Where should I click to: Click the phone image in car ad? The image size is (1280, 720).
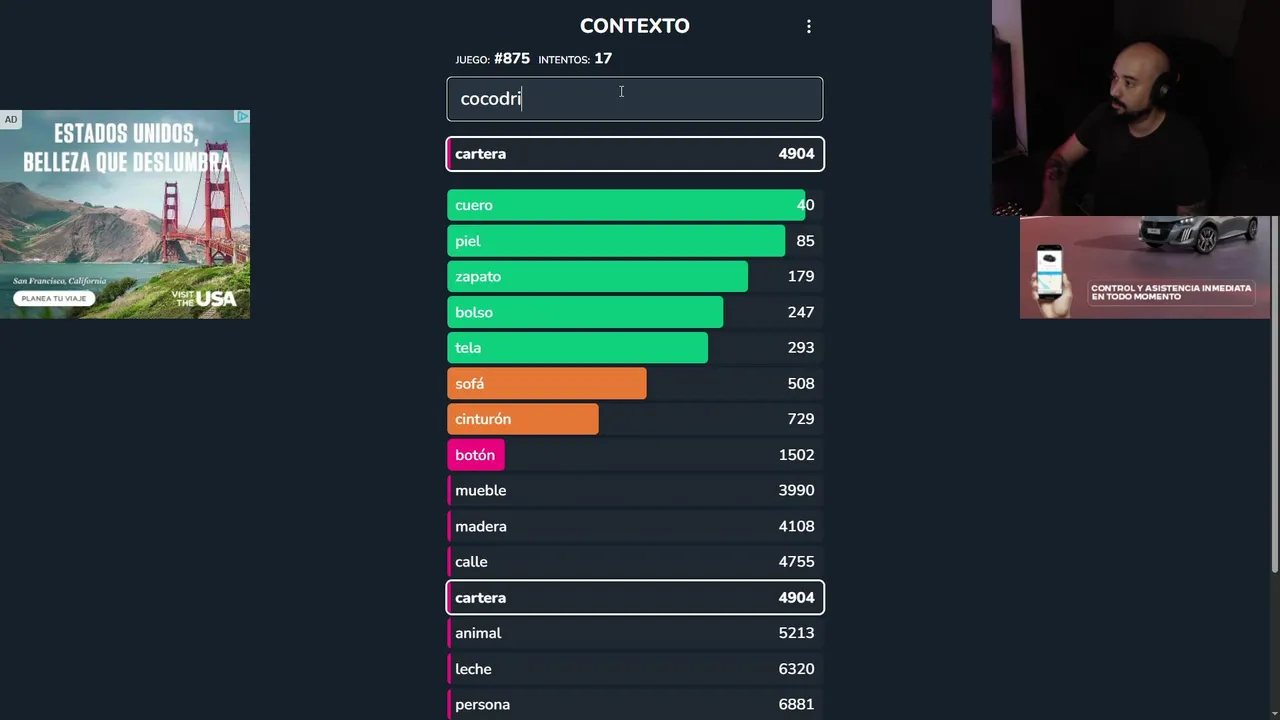click(1049, 270)
